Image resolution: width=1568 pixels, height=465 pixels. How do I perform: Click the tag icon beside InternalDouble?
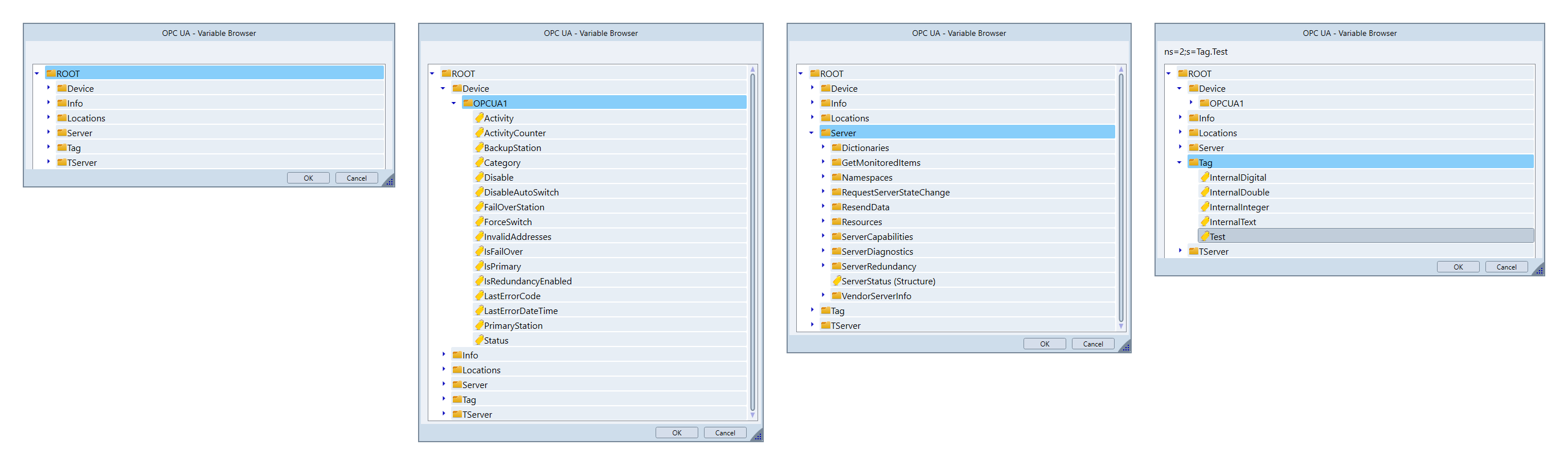point(1205,191)
